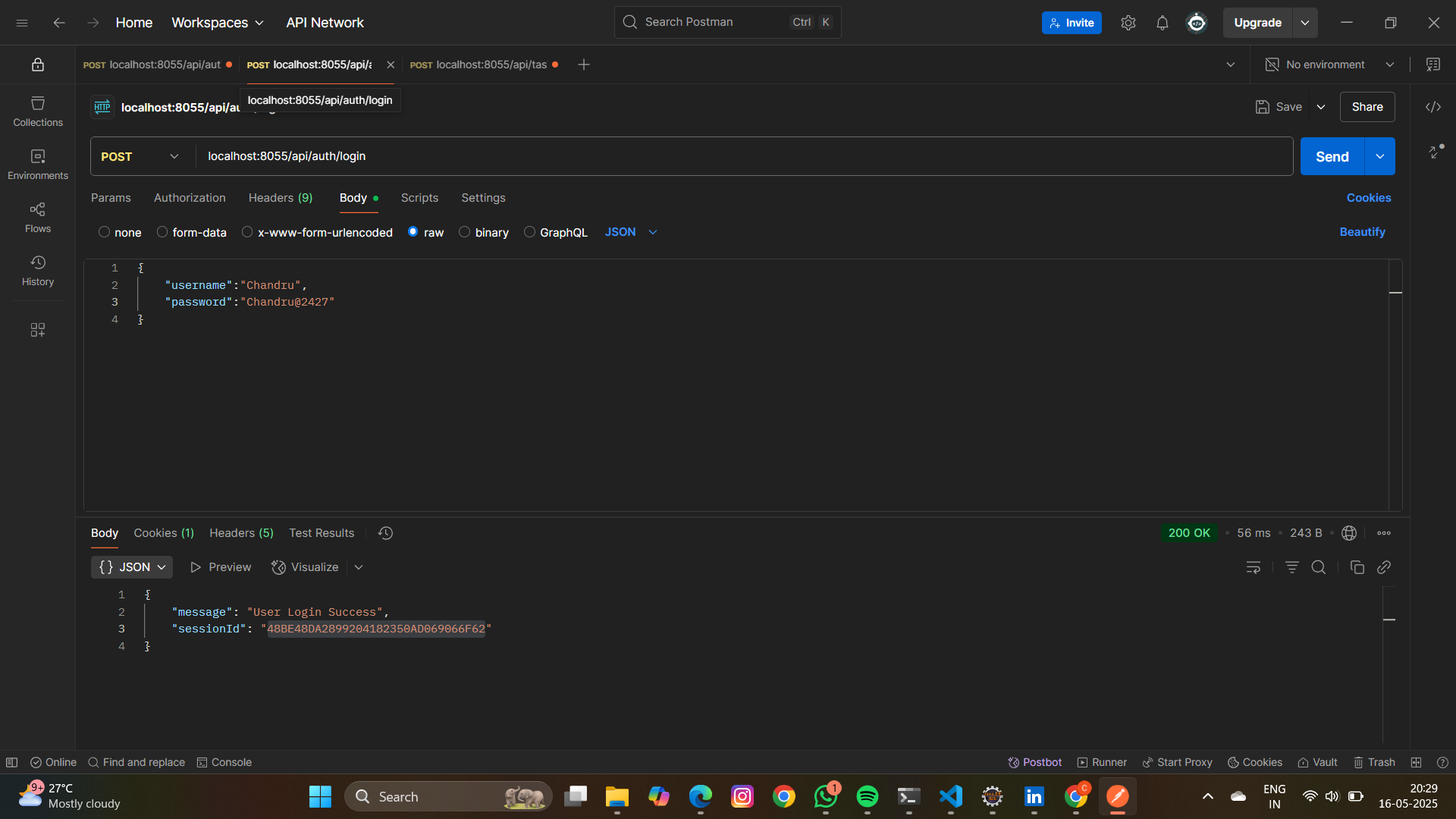Search the response with magnifier icon
Viewport: 1456px width, 819px height.
point(1318,567)
